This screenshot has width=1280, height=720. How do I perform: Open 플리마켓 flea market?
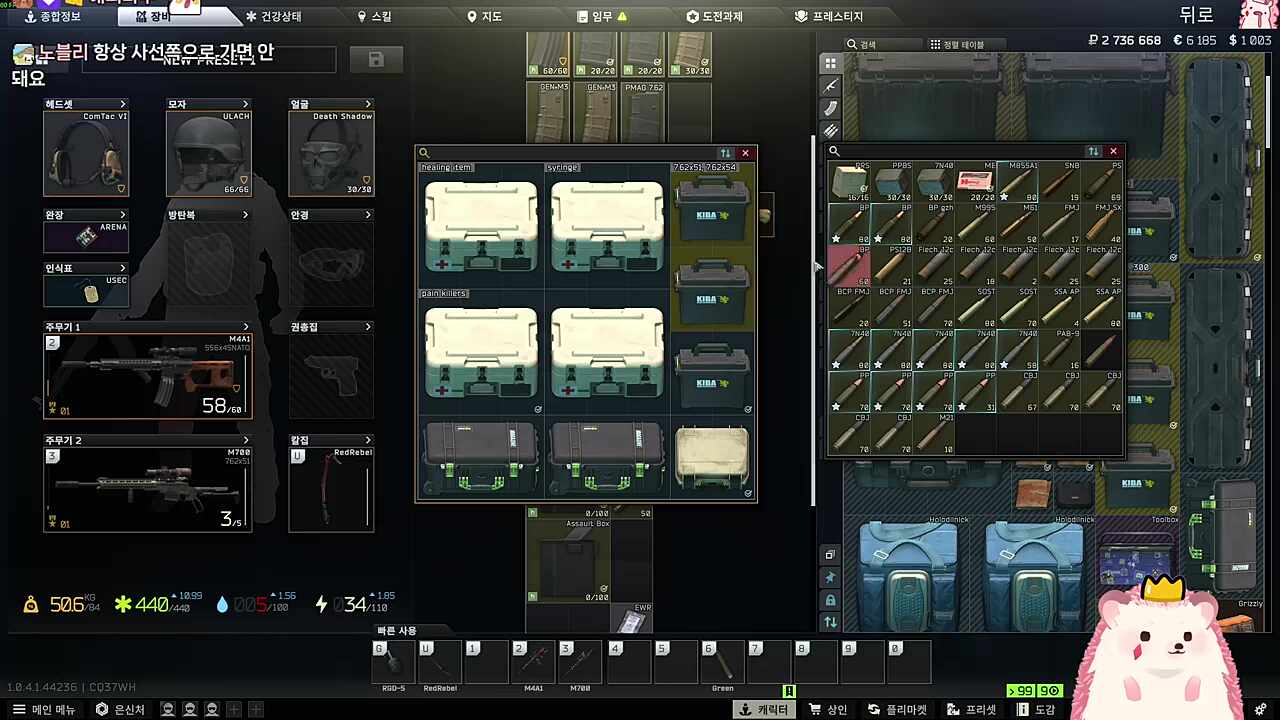pyautogui.click(x=897, y=709)
